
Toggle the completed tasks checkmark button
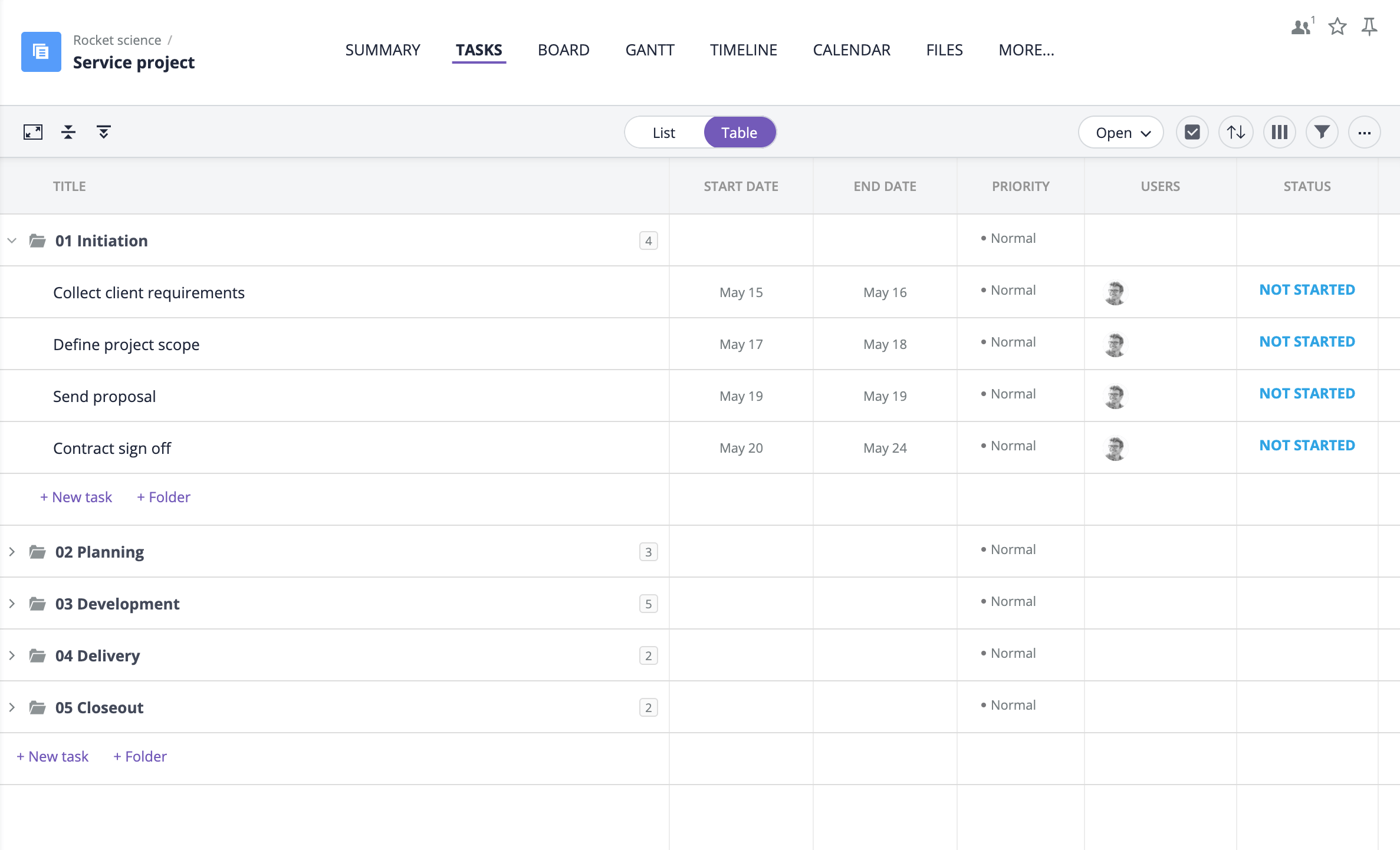[x=1192, y=132]
